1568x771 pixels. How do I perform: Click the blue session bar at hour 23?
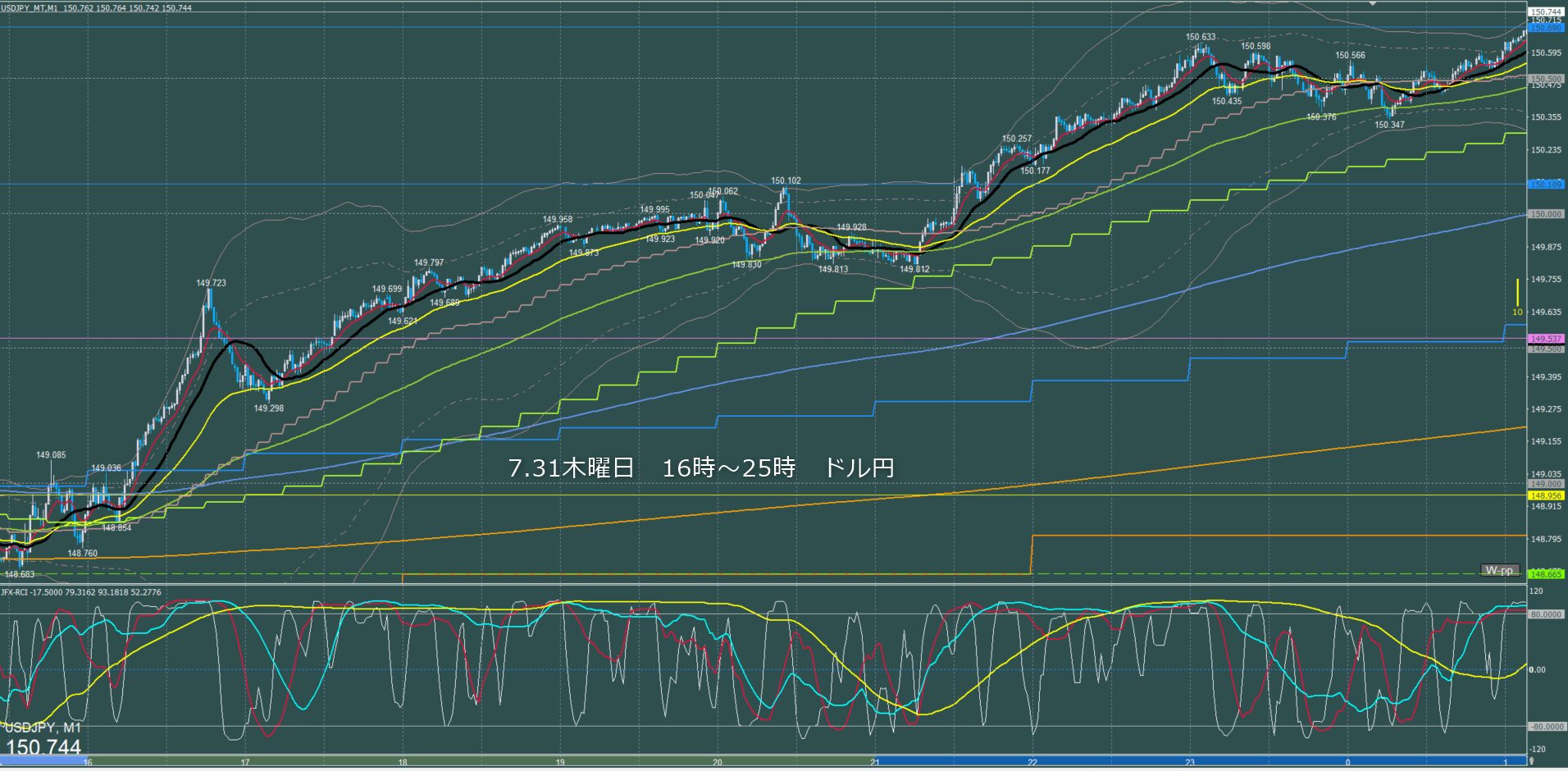1190,762
